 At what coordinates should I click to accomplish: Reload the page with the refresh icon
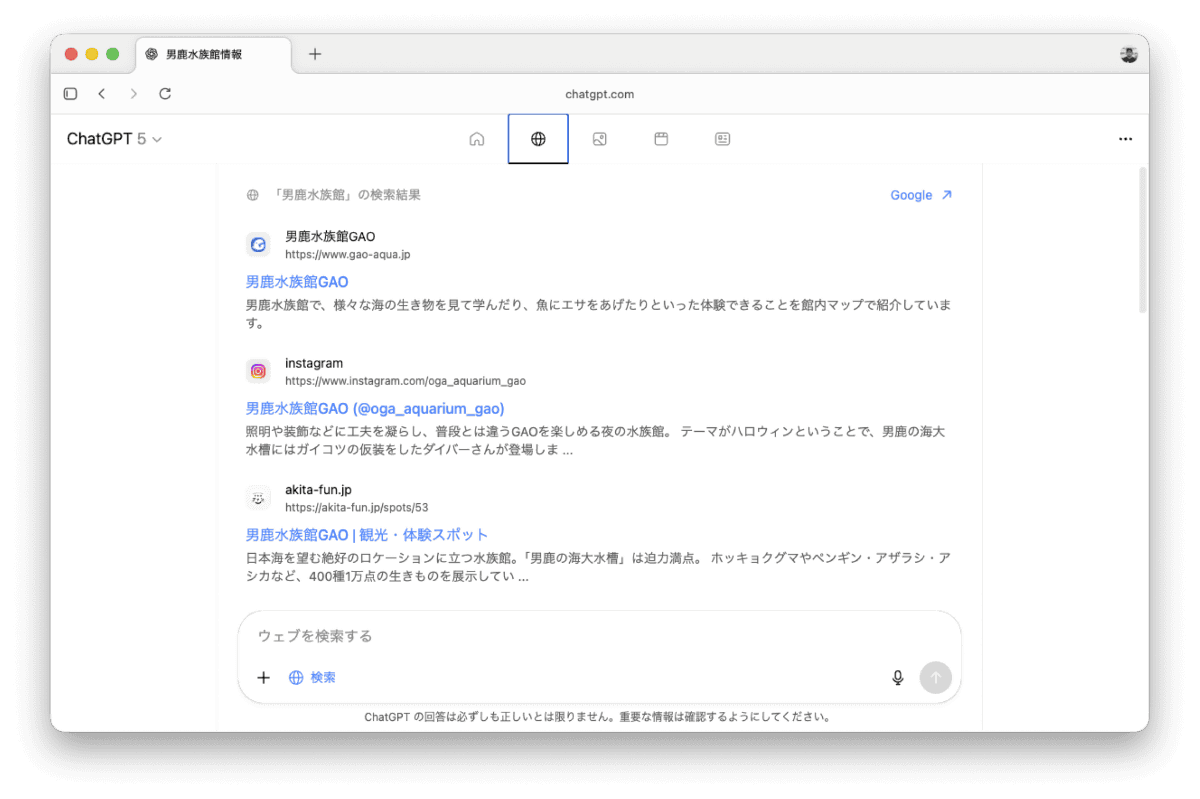(x=165, y=94)
